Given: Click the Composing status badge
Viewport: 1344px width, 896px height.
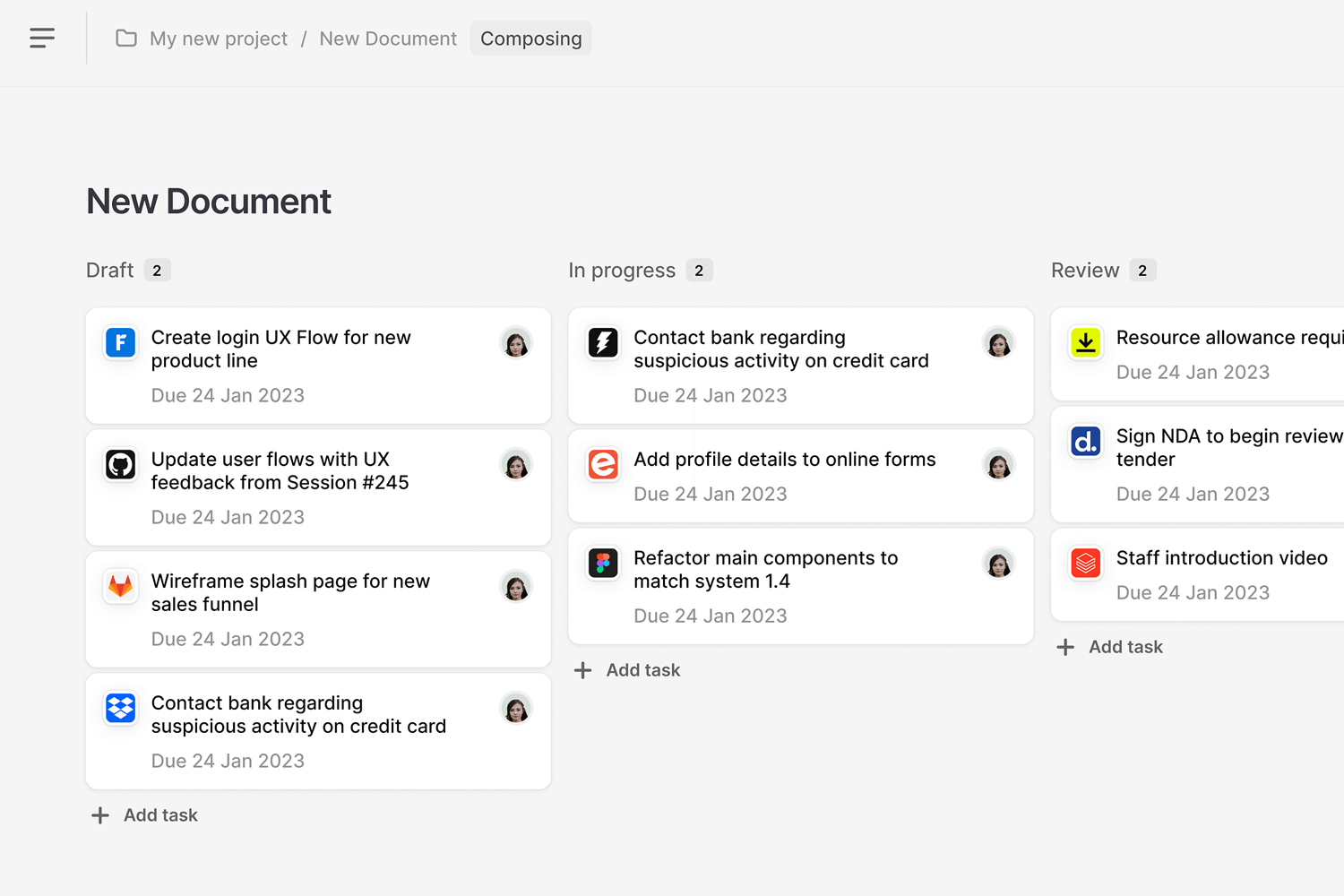Looking at the screenshot, I should [x=531, y=39].
